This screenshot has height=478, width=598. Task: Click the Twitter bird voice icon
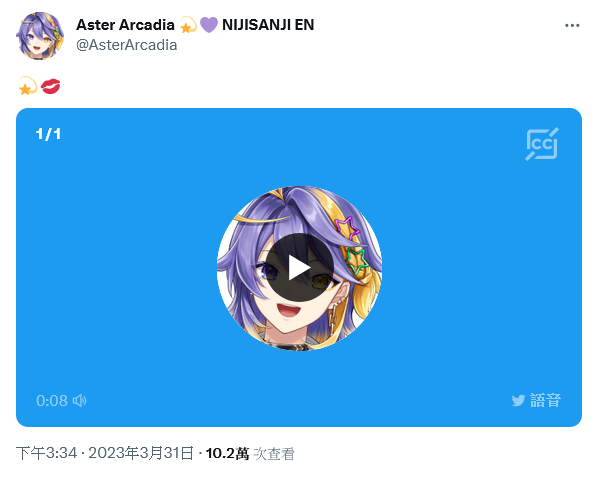coord(518,401)
